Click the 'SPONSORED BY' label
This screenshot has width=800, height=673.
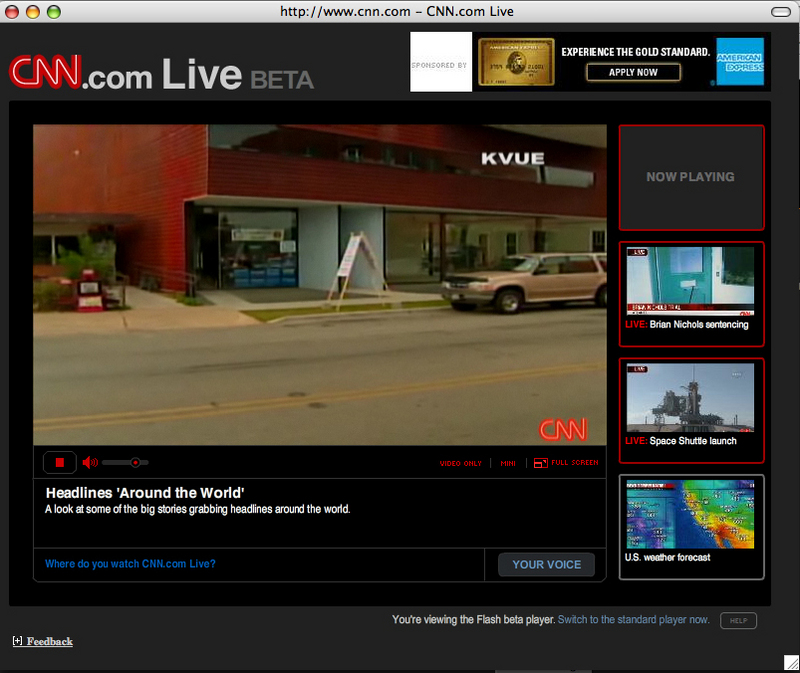[x=439, y=65]
